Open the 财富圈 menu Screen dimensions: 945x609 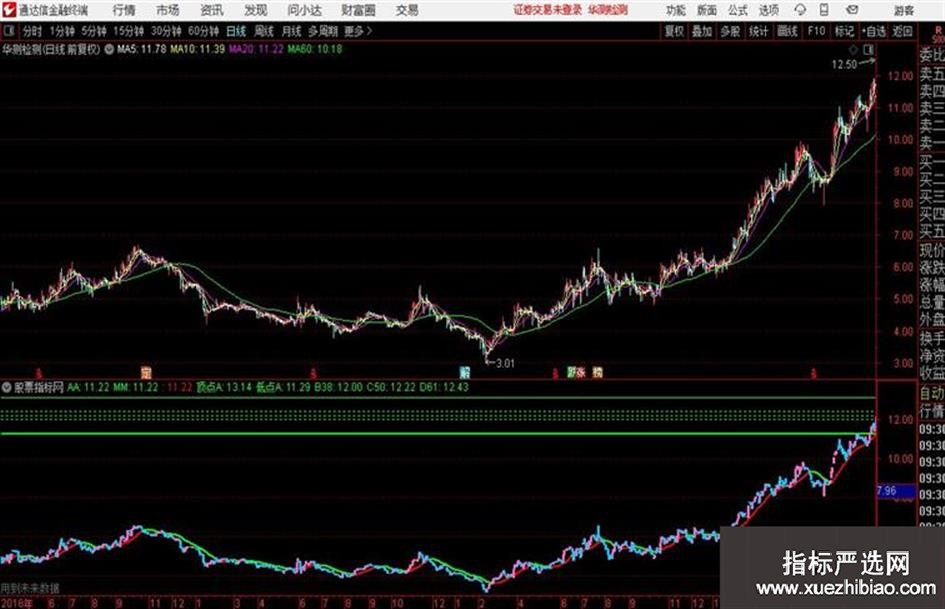[358, 10]
